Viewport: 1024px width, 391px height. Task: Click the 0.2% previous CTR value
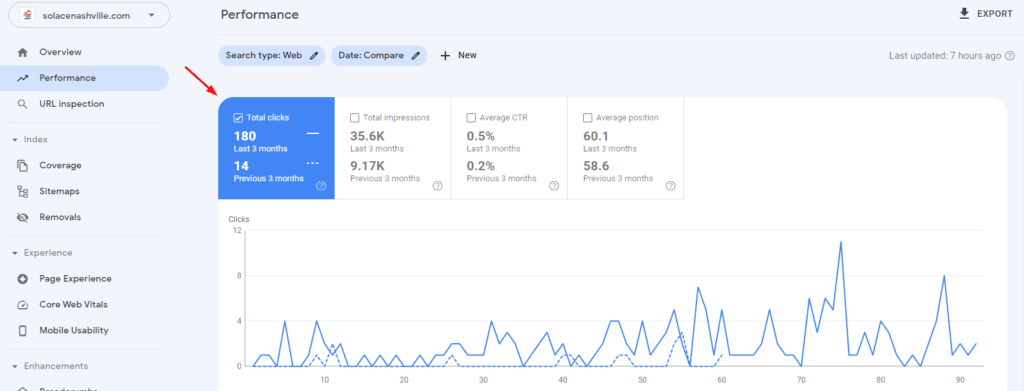(x=481, y=166)
